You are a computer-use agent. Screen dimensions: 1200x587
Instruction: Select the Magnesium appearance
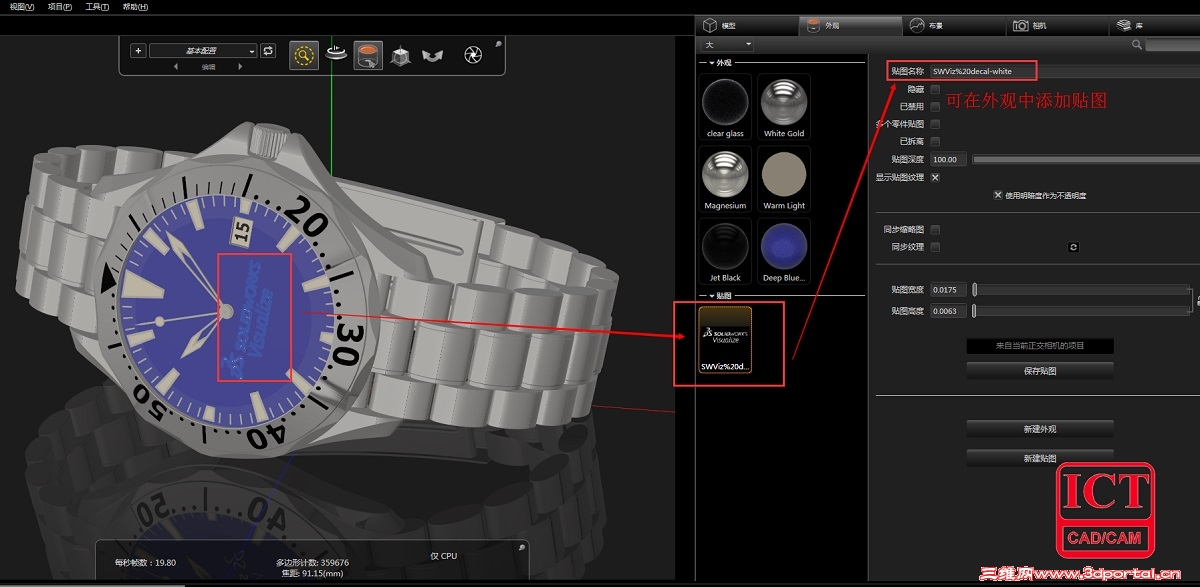coord(725,179)
